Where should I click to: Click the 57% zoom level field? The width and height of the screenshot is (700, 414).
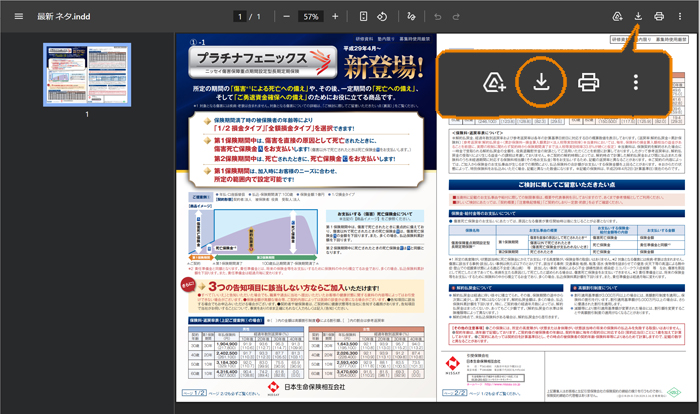pyautogui.click(x=311, y=16)
